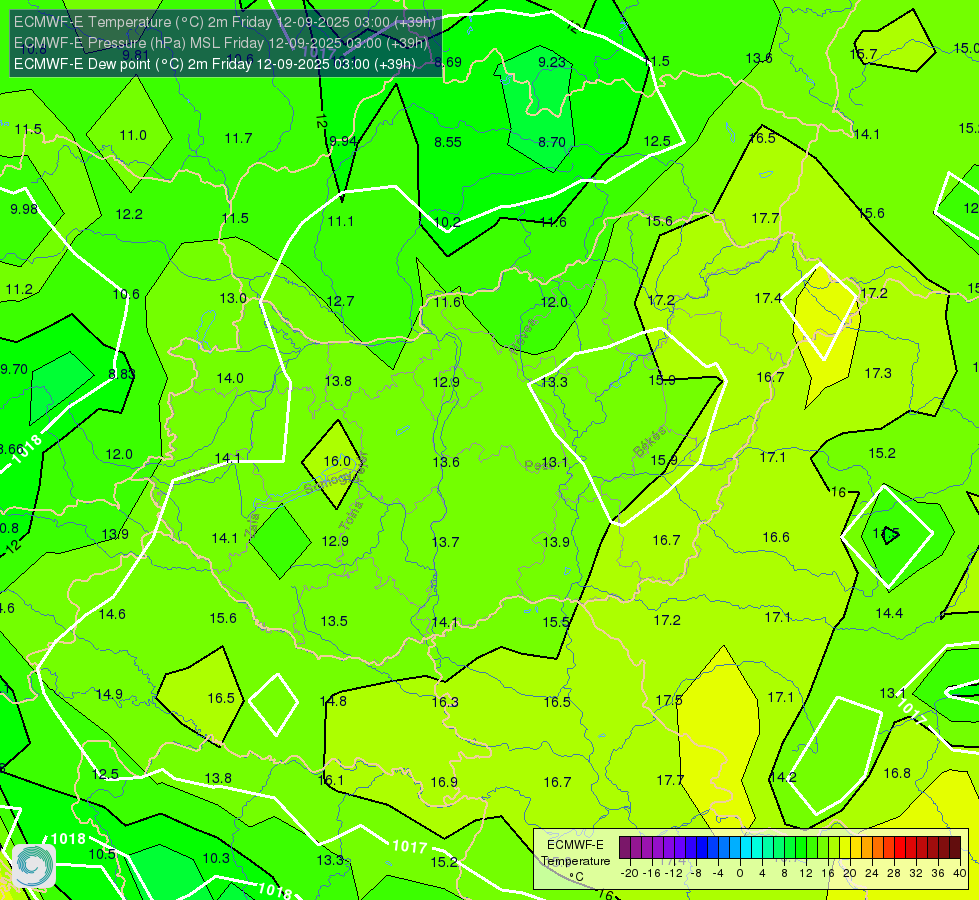Click the temperature value 10.5

click(102, 854)
